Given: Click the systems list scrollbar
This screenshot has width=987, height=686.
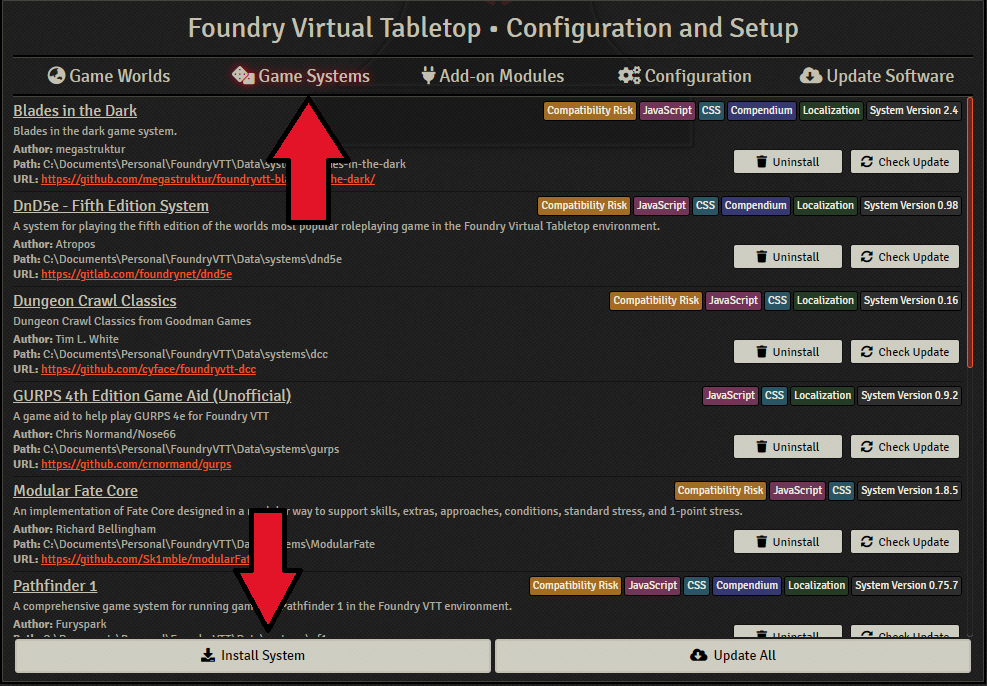Looking at the screenshot, I should pyautogui.click(x=970, y=231).
